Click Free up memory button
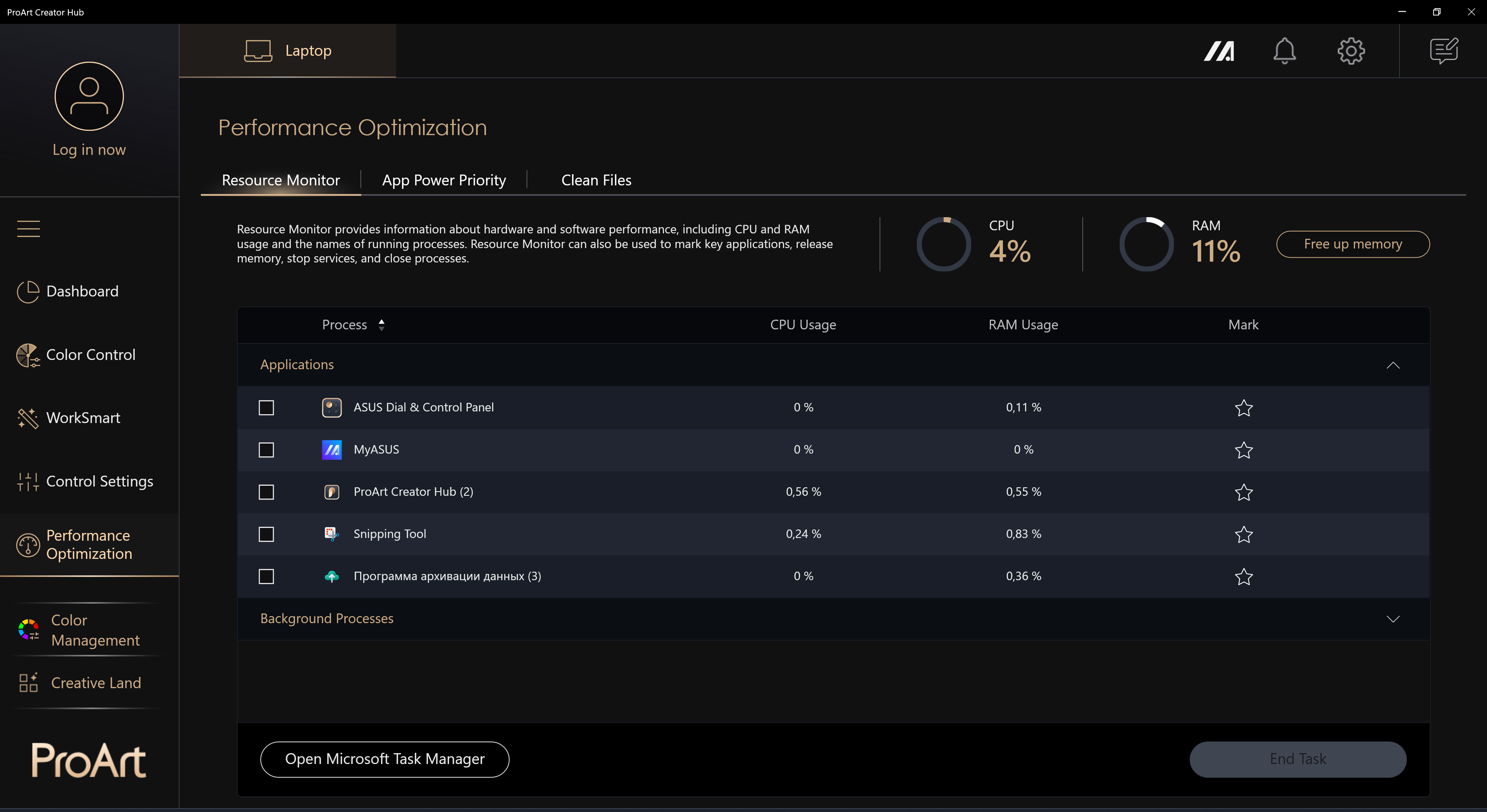The height and width of the screenshot is (812, 1487). [1353, 244]
